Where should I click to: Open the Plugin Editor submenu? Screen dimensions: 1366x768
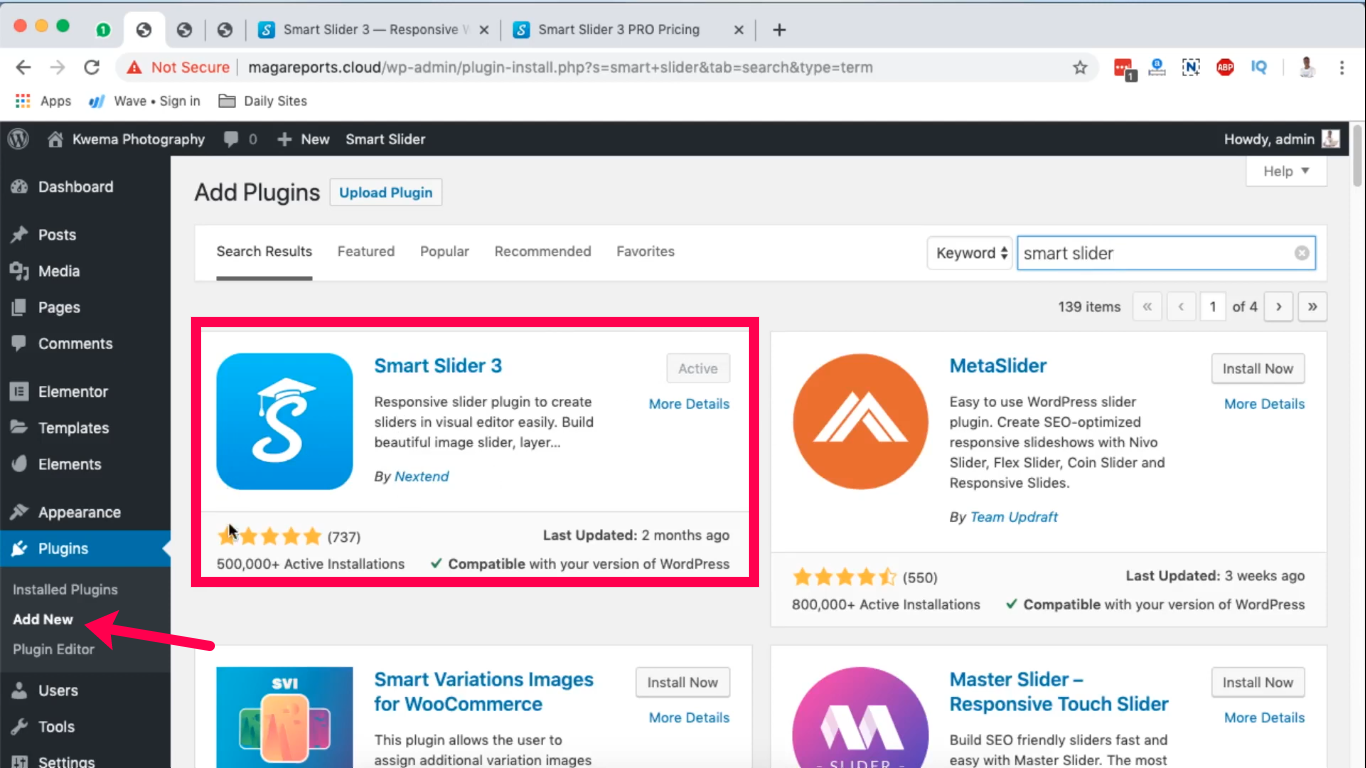point(54,649)
